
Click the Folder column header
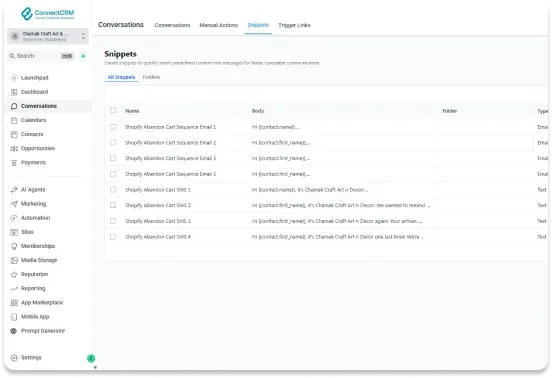[x=450, y=111]
